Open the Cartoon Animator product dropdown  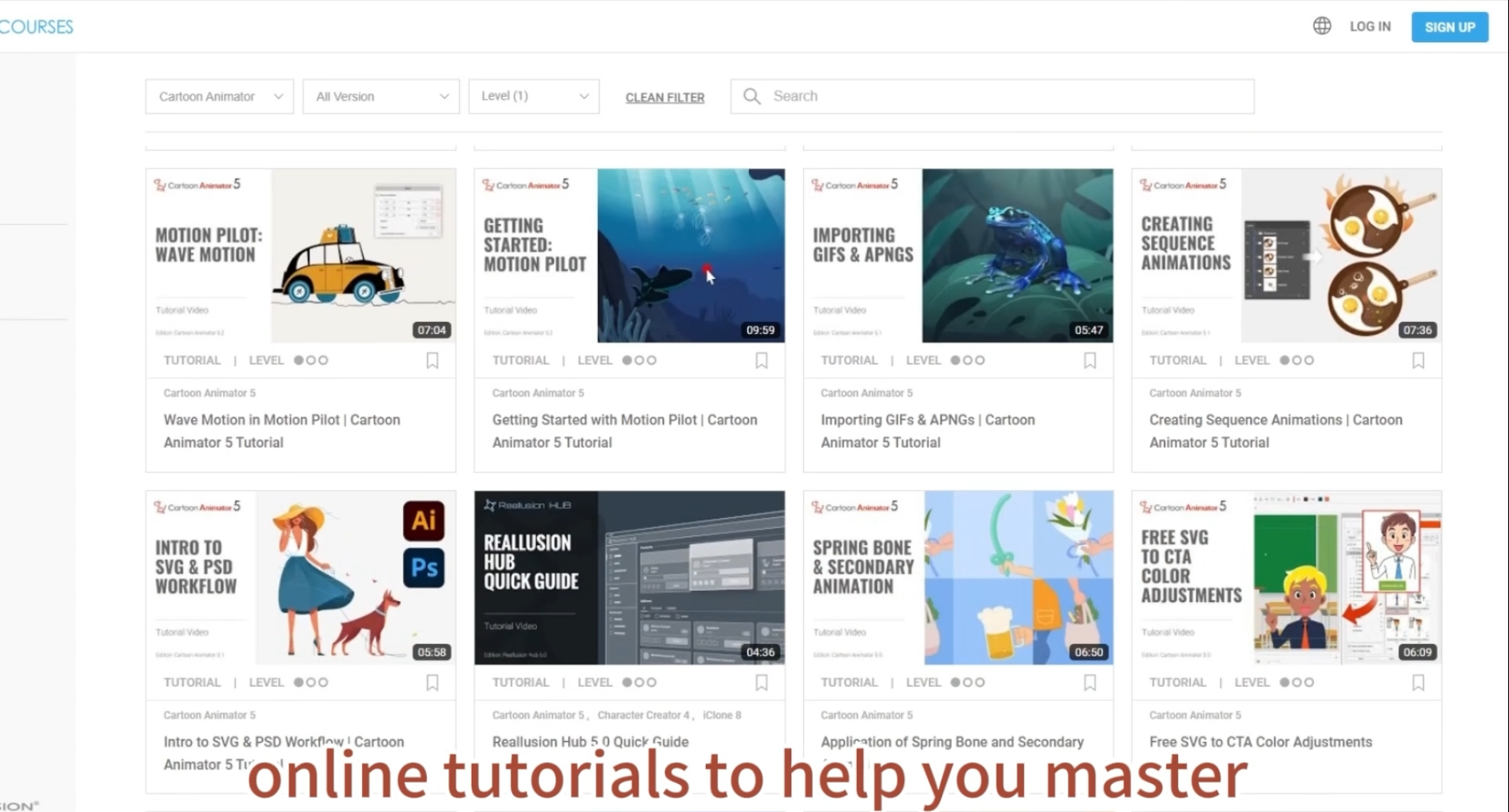219,97
